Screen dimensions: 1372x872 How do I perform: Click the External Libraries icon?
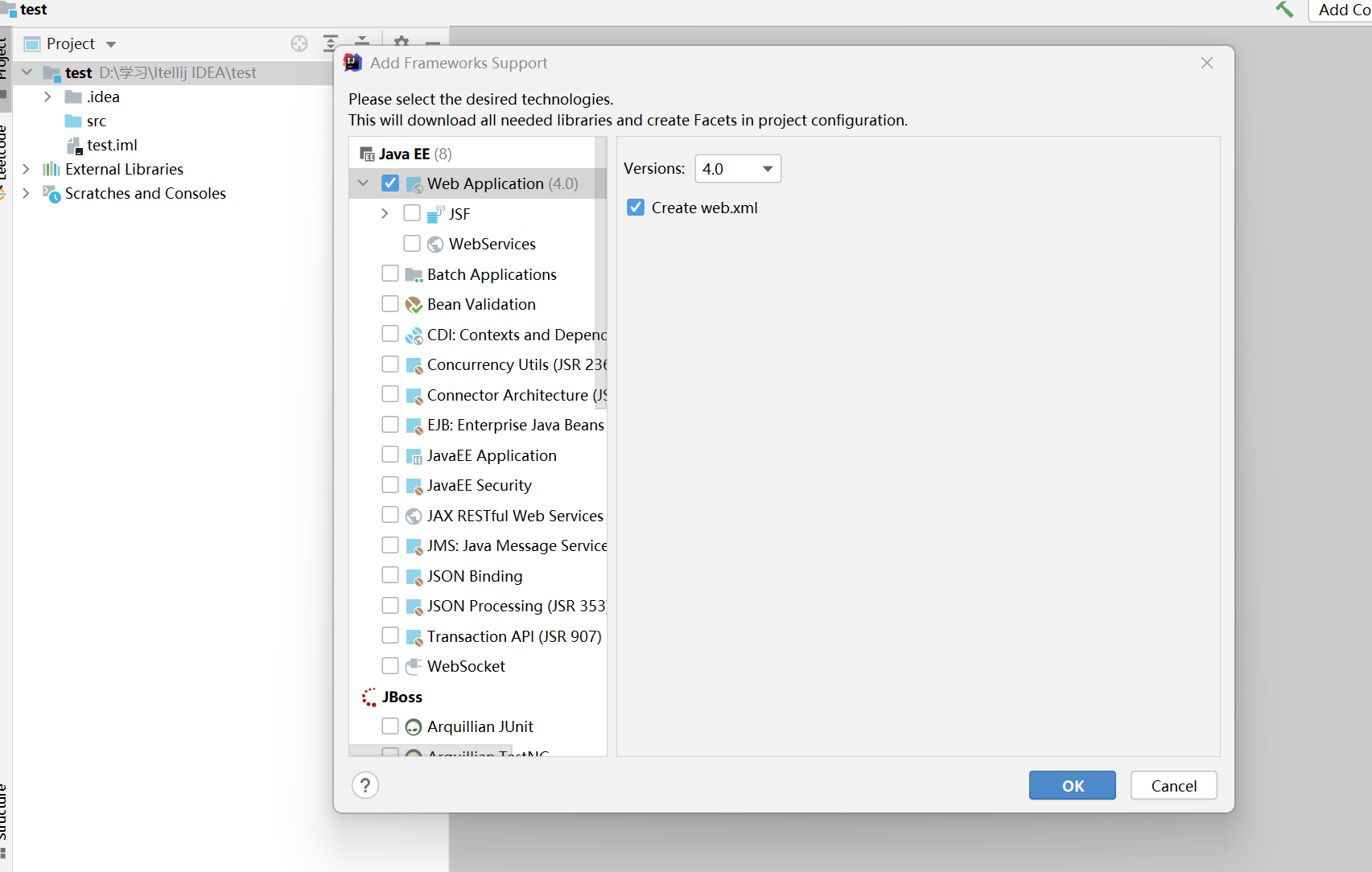(x=52, y=169)
